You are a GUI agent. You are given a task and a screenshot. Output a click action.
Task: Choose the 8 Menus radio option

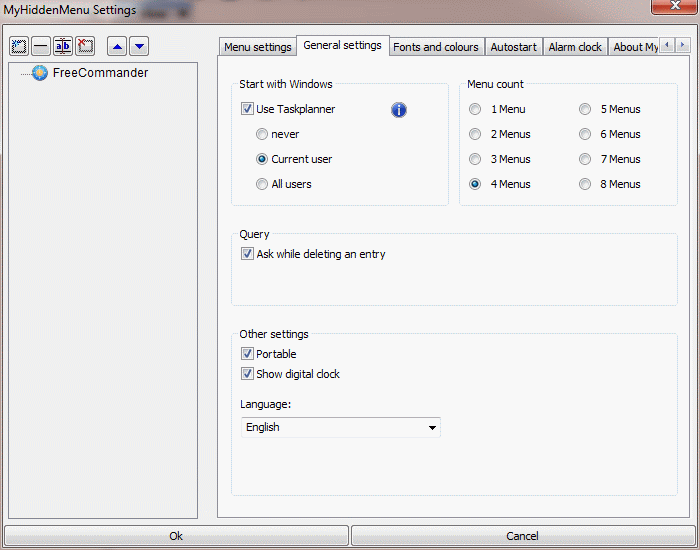click(585, 184)
